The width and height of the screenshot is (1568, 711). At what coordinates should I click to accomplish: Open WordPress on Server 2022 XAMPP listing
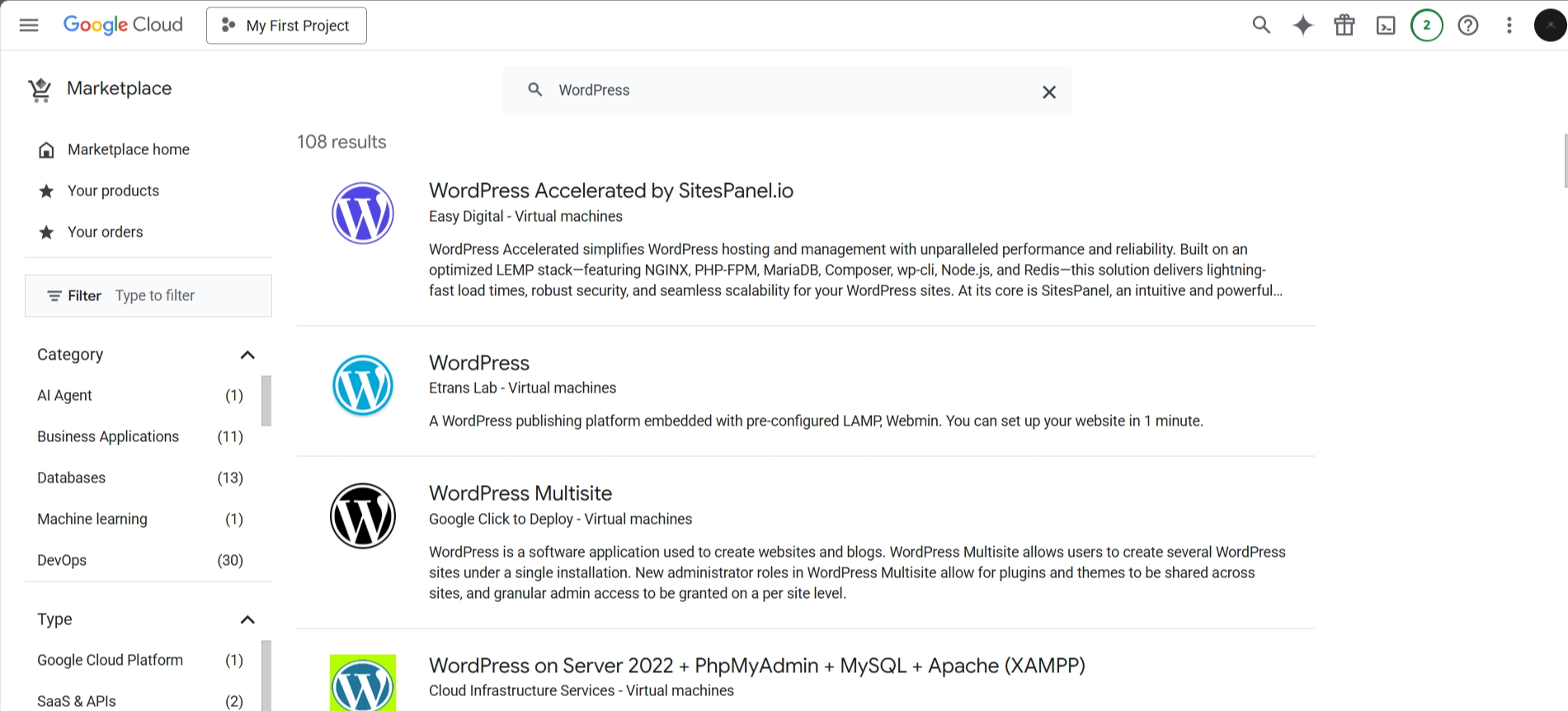[757, 666]
